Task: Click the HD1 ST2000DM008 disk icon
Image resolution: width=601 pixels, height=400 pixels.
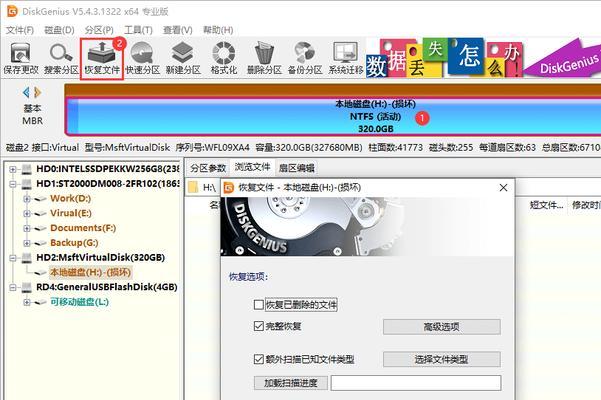Action: [x=26, y=184]
